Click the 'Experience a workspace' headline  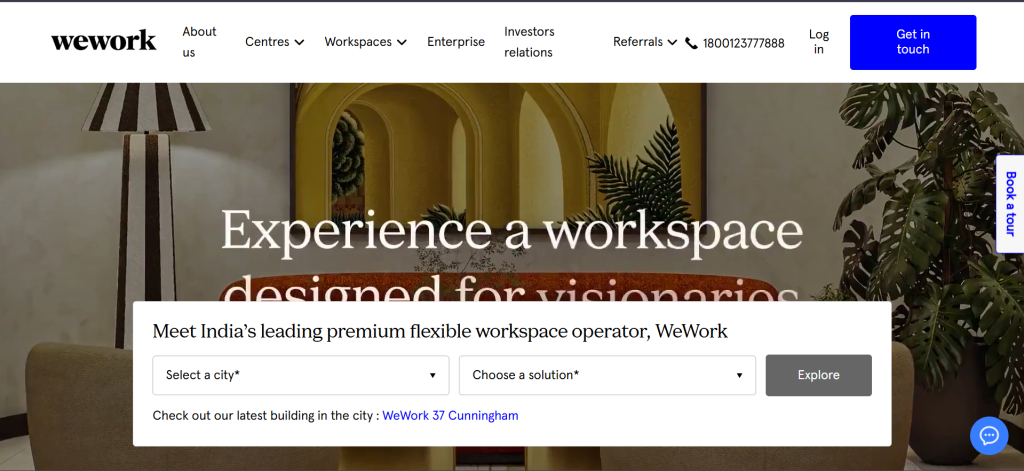(511, 231)
